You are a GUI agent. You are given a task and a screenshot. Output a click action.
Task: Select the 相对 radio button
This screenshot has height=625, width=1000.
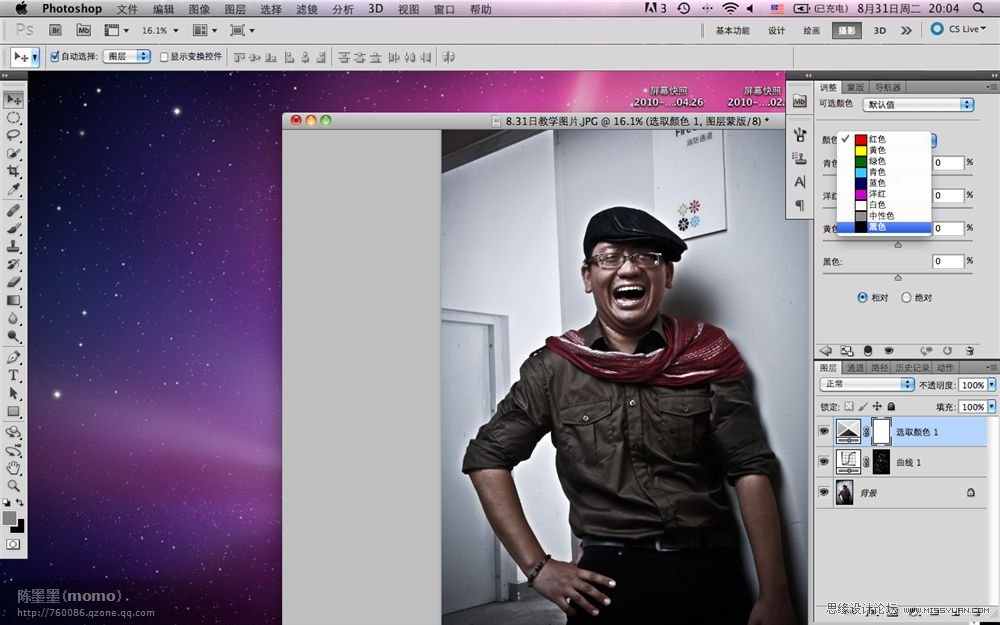(863, 297)
